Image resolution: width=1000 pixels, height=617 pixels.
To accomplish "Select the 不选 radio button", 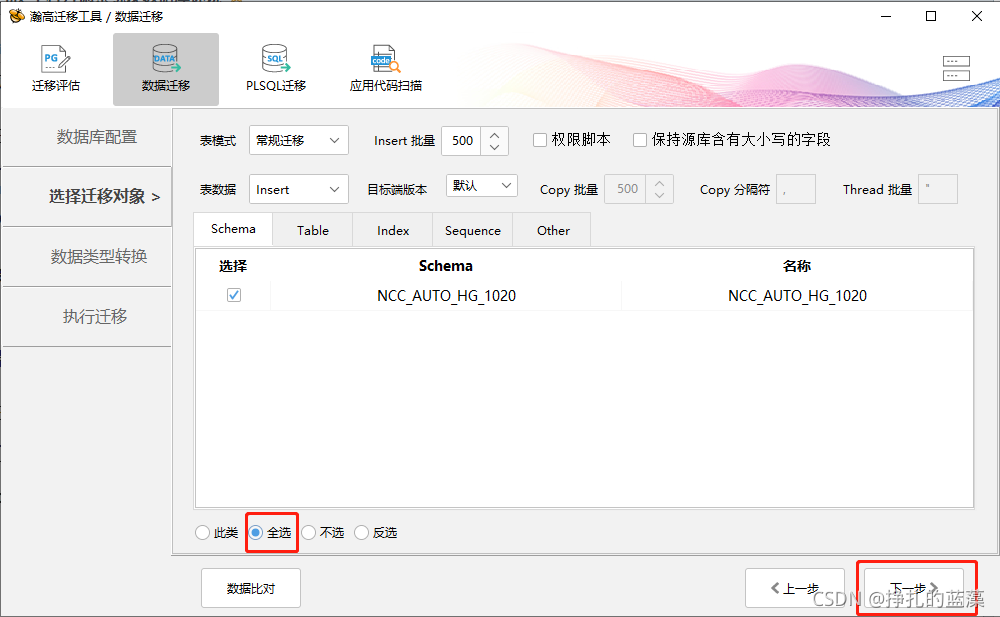I will coord(309,532).
